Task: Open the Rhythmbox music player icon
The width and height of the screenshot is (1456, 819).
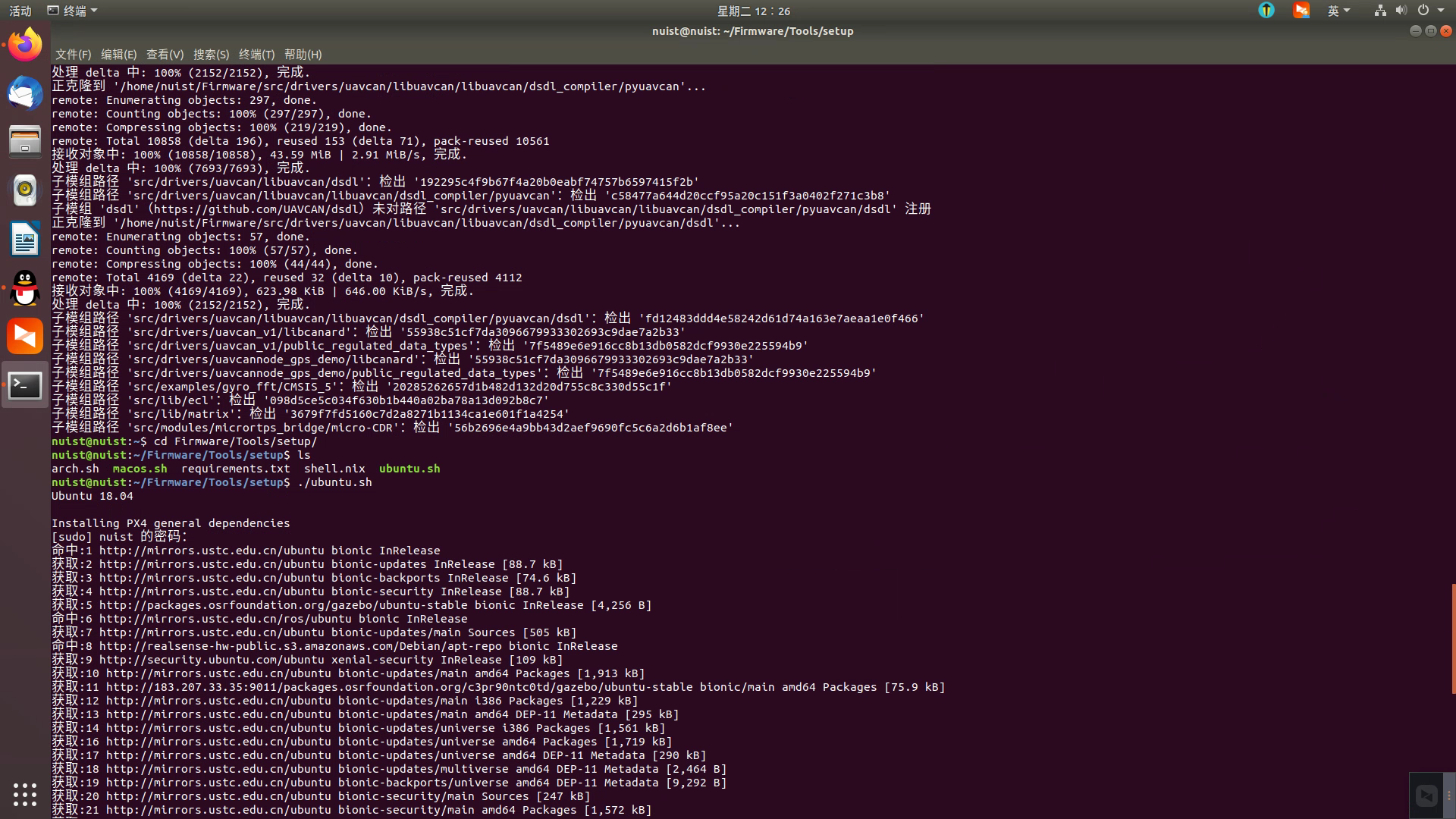Action: 24,190
